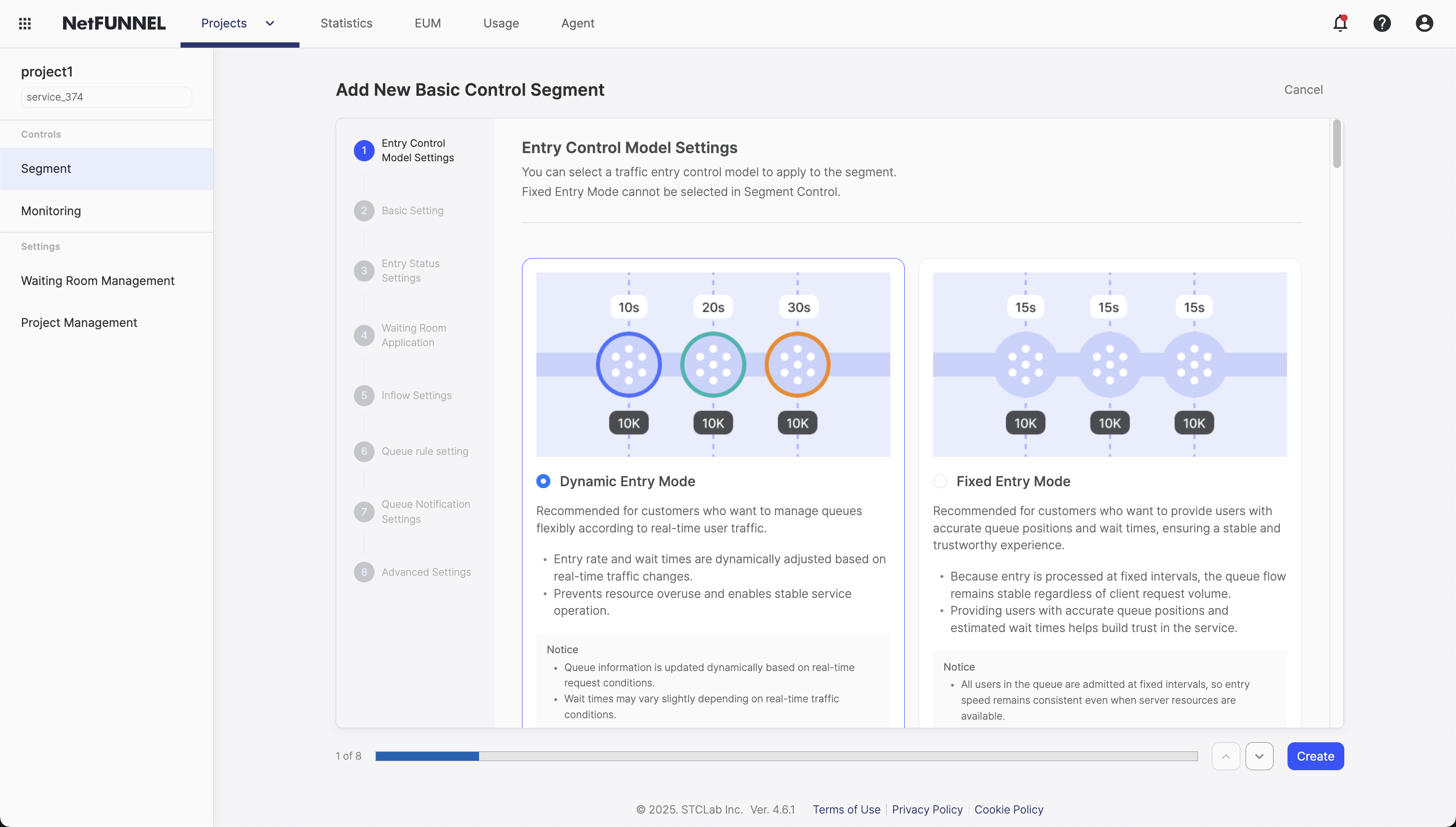The width and height of the screenshot is (1456, 827).
Task: Open the Terms of Use link
Action: (846, 809)
